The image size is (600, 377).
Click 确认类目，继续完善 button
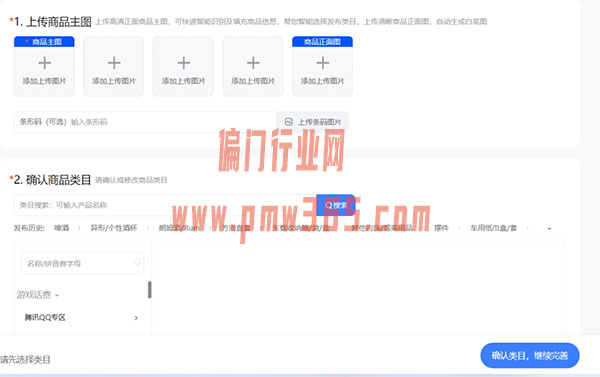tap(530, 356)
